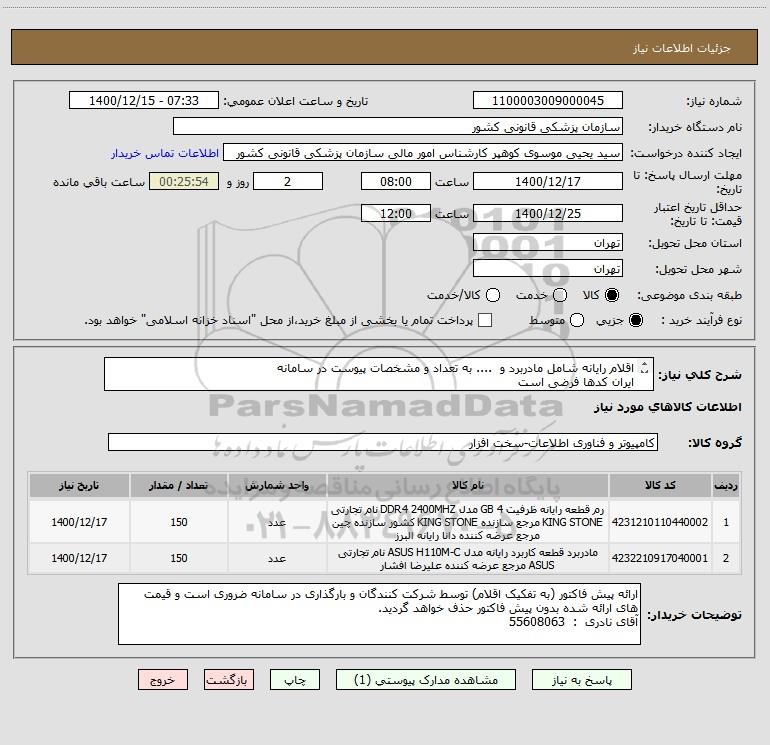Click the اطلاعات کالاهای مورد نیاز heading
The width and height of the screenshot is (770, 745).
(667, 407)
